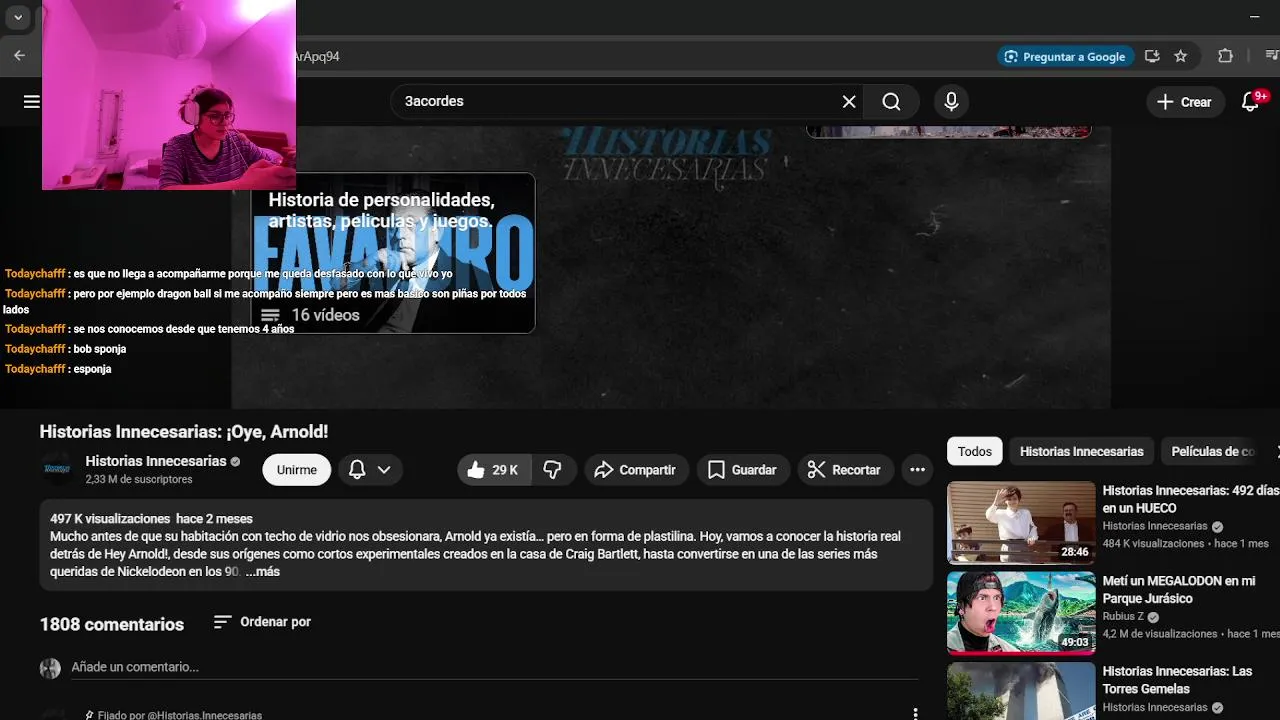Select the Películas de co filter chip

(1213, 452)
